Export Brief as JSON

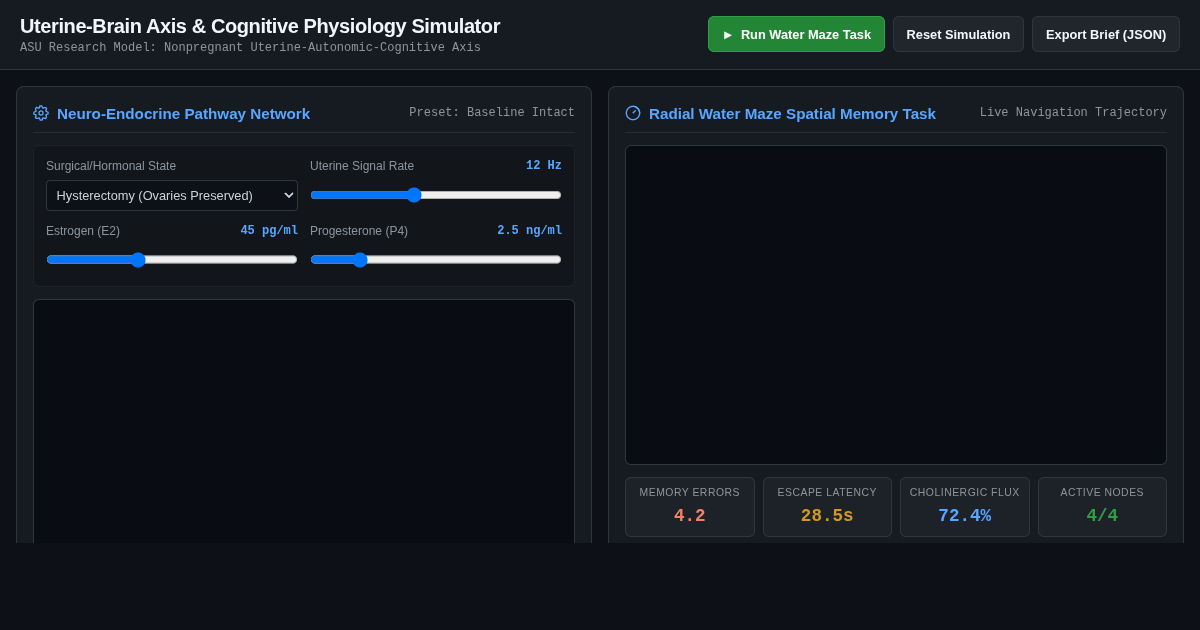click(1106, 34)
